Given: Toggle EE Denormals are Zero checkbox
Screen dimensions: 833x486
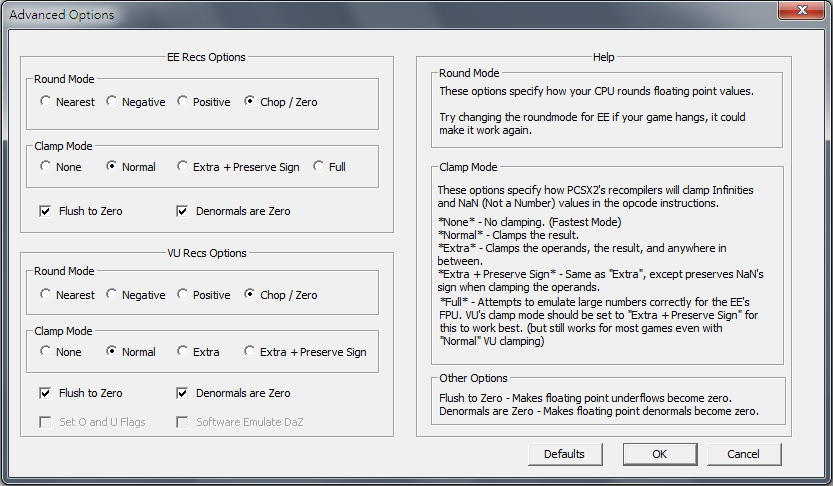Looking at the screenshot, I should (x=183, y=211).
